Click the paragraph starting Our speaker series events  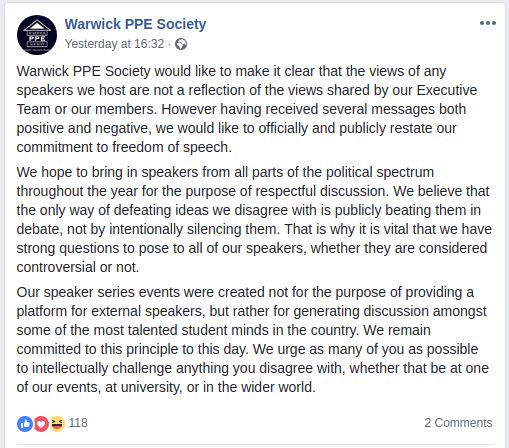click(252, 340)
